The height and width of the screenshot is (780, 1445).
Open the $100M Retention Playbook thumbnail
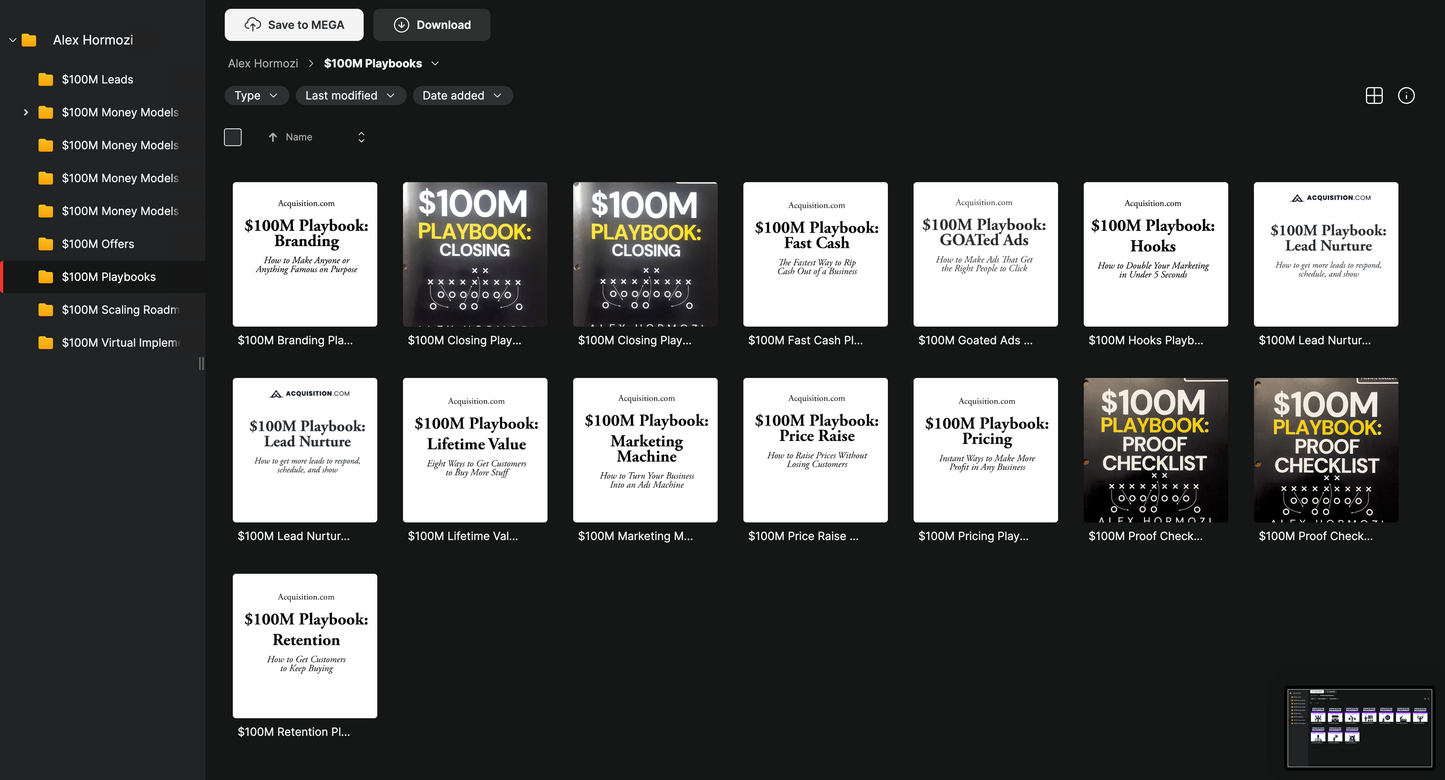pos(305,645)
